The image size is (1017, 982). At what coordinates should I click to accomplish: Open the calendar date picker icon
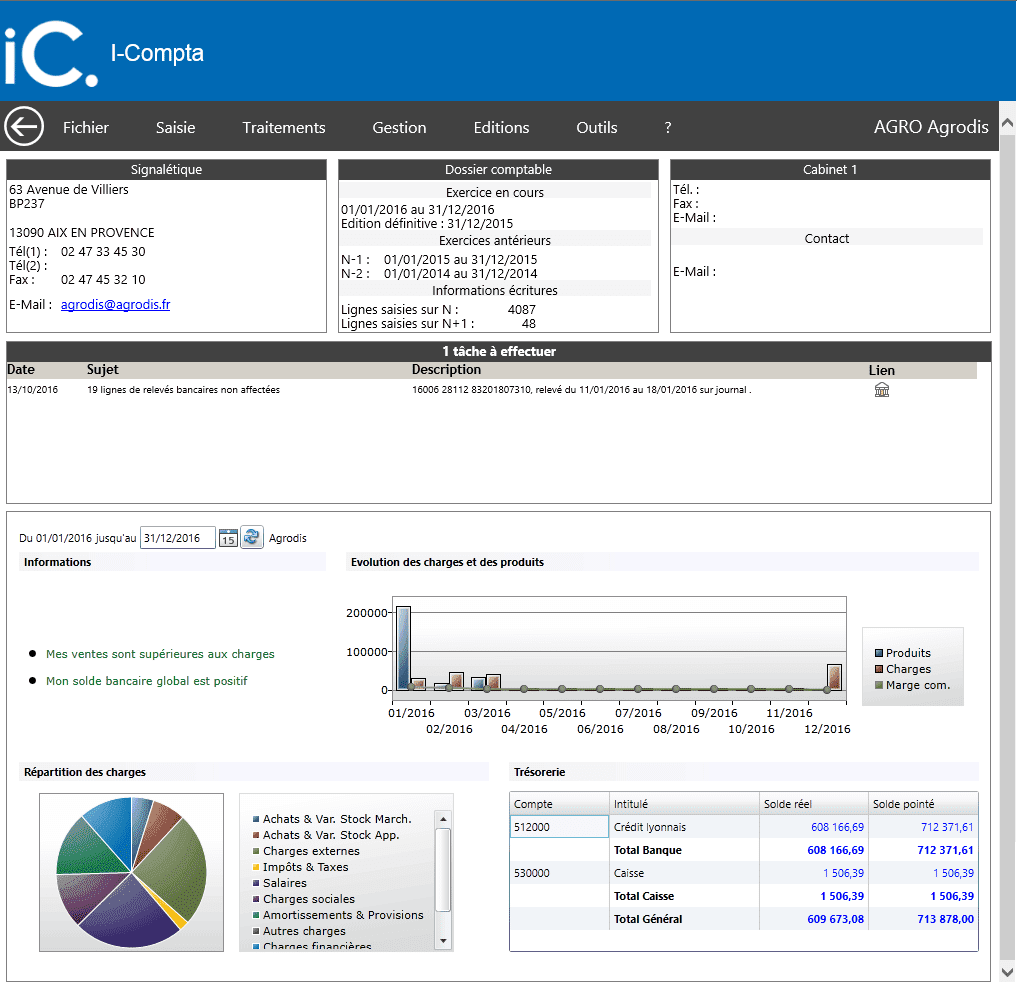(228, 538)
